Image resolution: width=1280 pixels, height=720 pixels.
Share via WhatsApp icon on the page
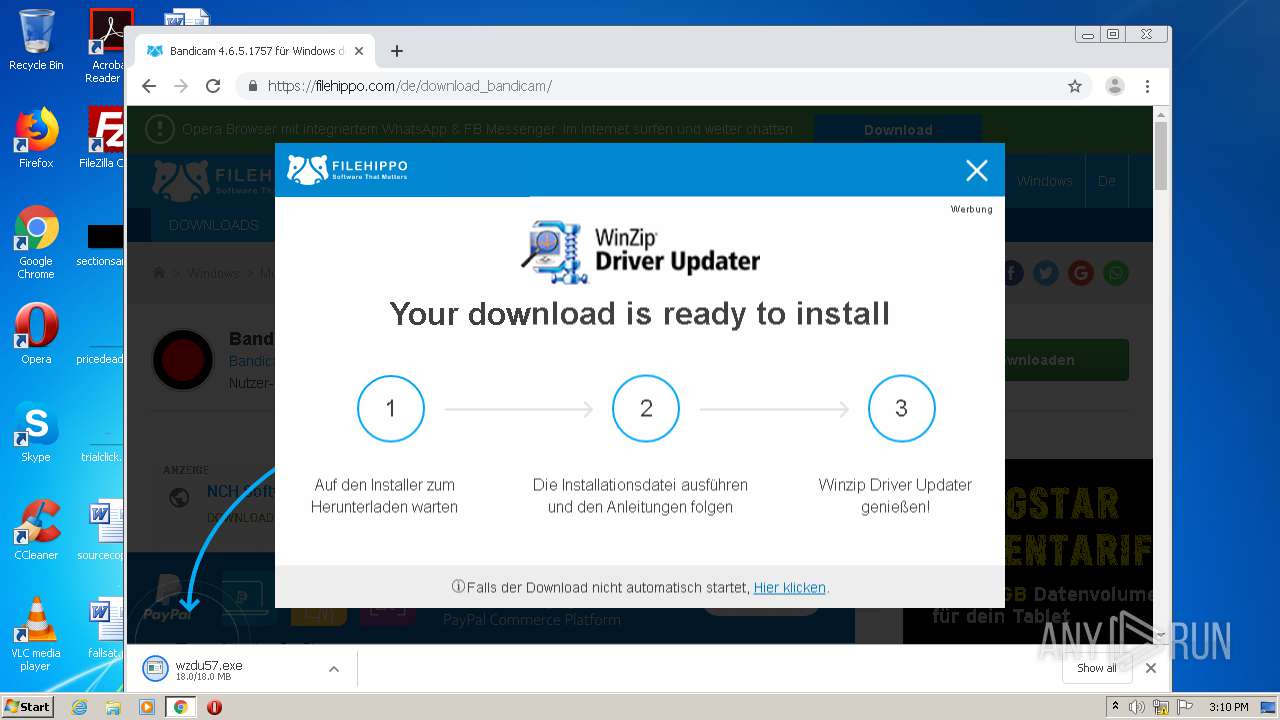coord(1115,273)
